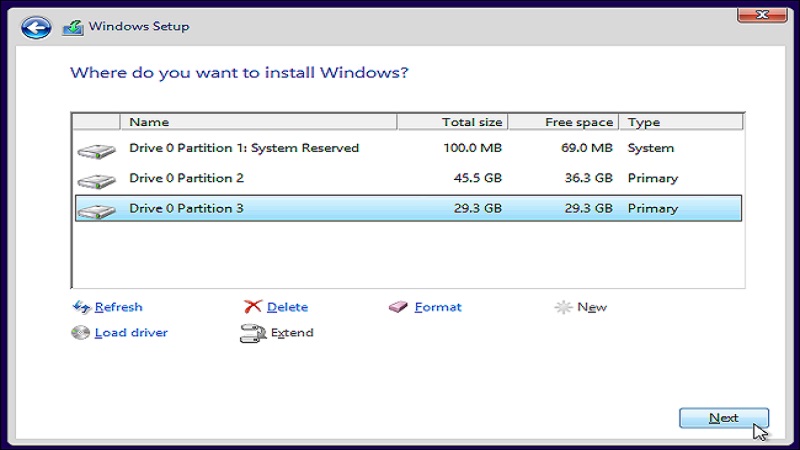Screen dimensions: 800x450
Task: Click the New partition star icon
Action: (563, 307)
